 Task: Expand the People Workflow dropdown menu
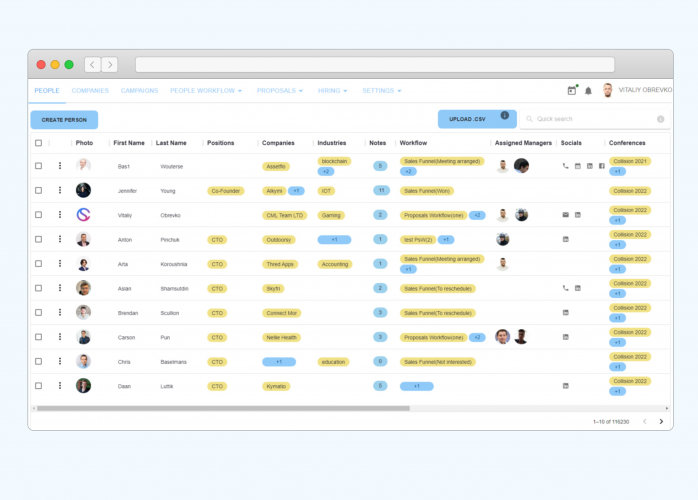pos(206,91)
